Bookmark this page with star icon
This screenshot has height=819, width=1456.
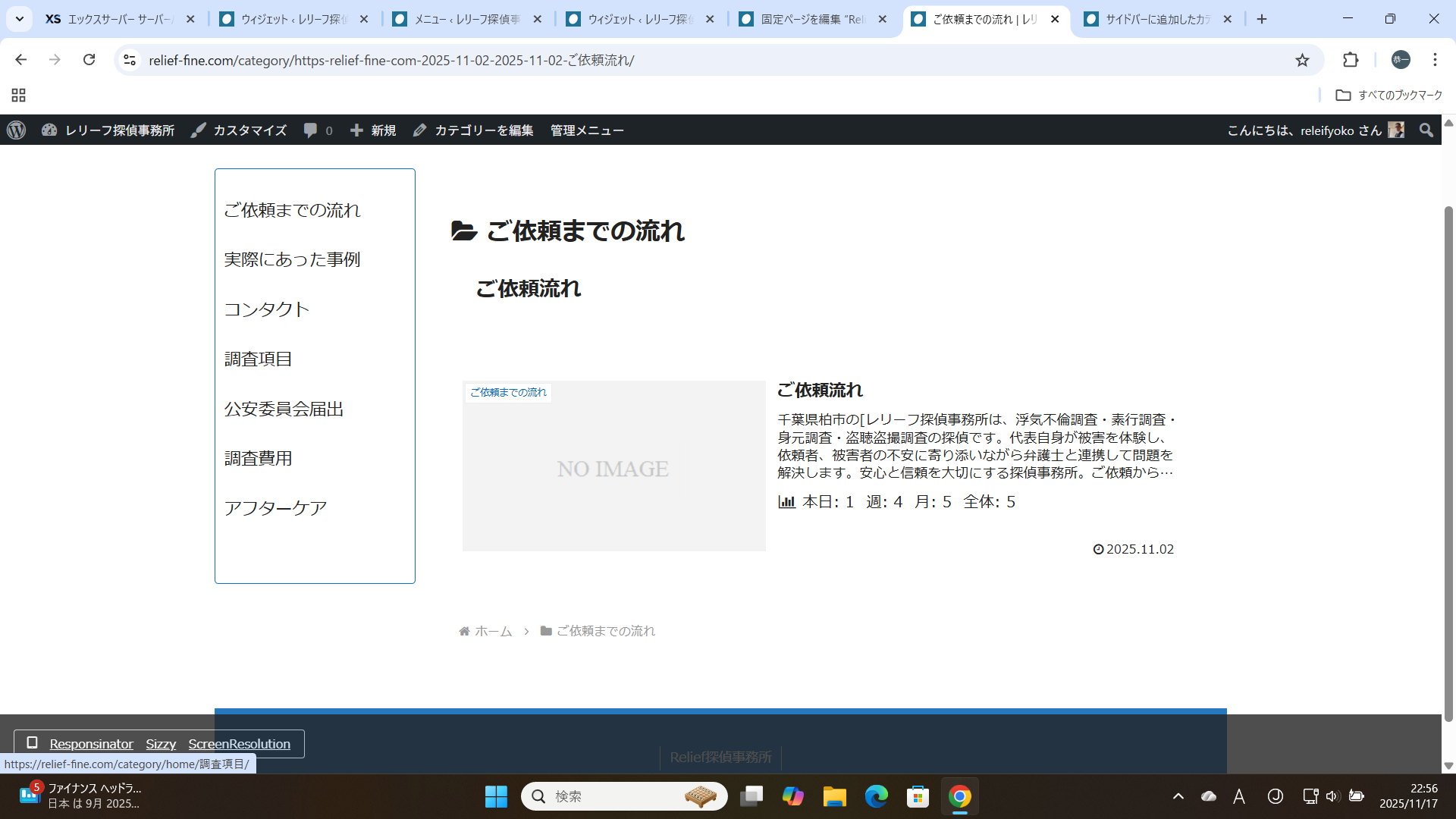1302,60
